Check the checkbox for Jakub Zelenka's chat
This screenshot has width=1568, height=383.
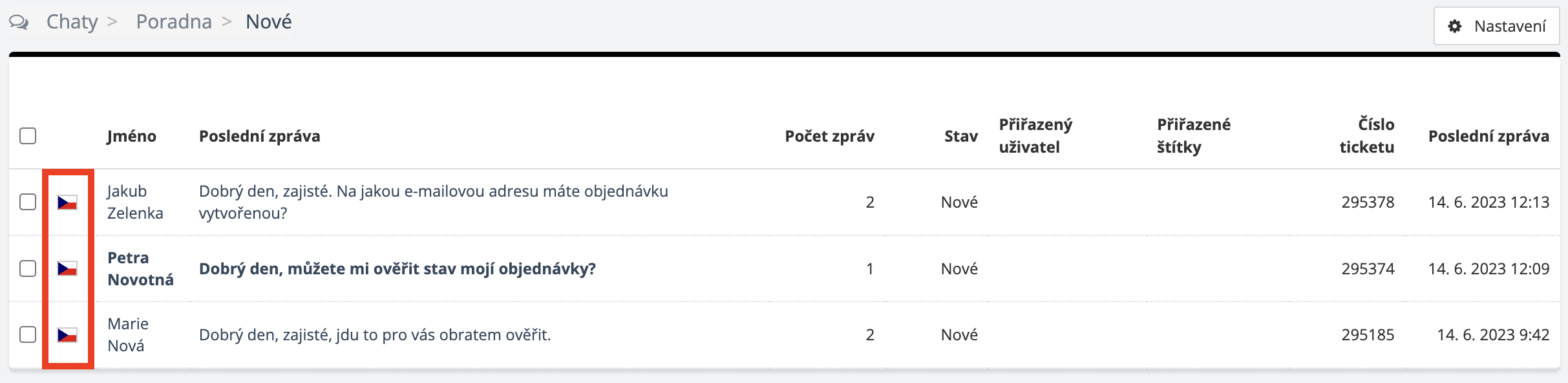(x=28, y=202)
